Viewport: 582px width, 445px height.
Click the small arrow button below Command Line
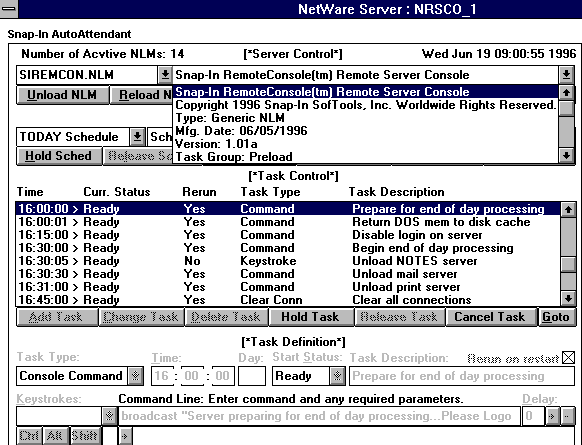[125, 436]
